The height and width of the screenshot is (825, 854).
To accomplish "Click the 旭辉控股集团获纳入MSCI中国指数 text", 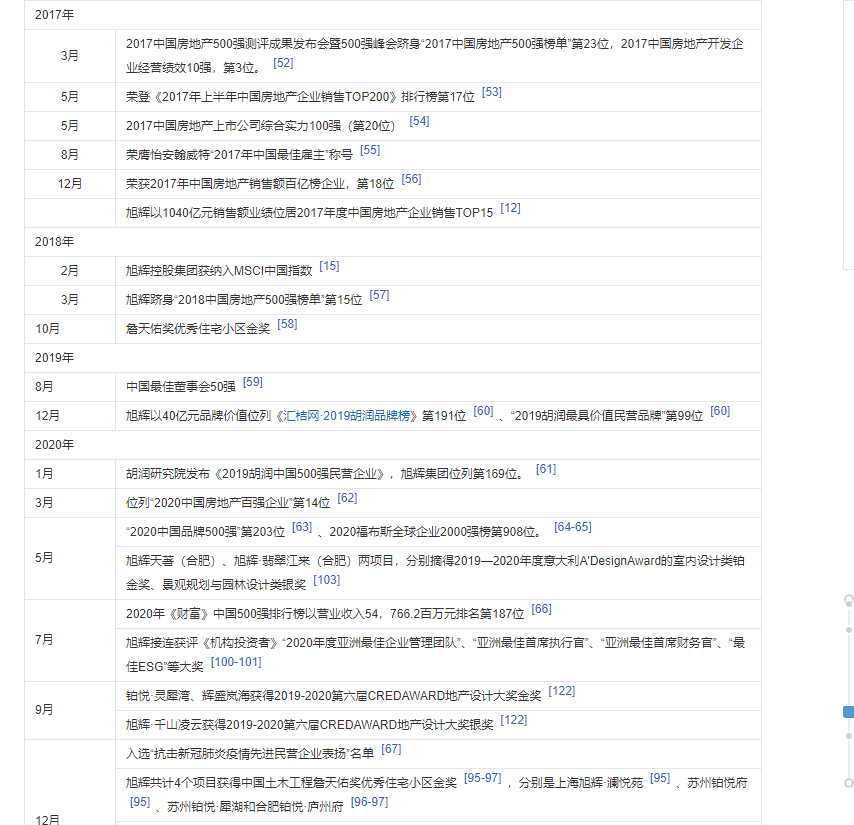I will point(219,271).
